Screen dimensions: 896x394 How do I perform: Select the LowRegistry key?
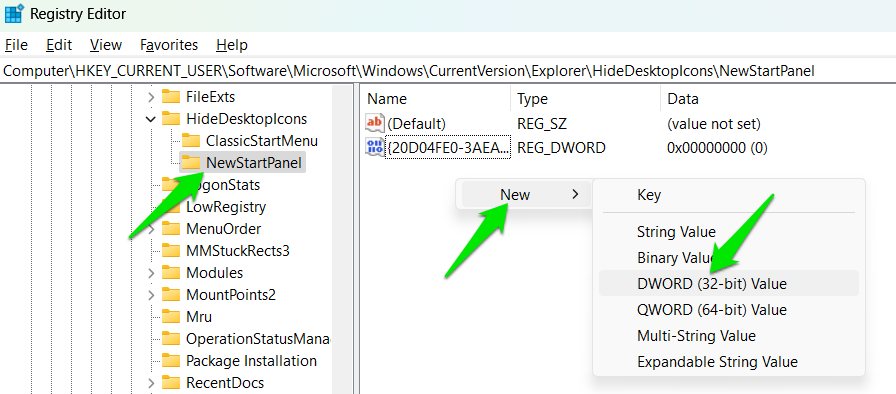(x=226, y=207)
